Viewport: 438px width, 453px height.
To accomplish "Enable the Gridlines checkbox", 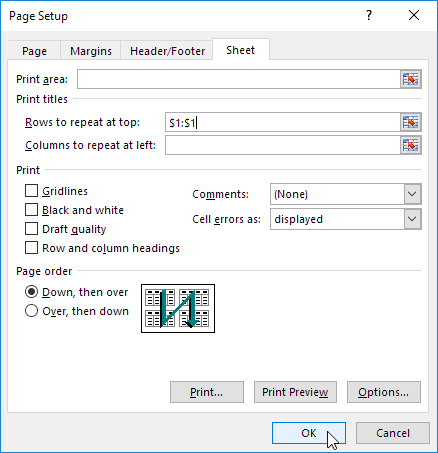I will 31,191.
